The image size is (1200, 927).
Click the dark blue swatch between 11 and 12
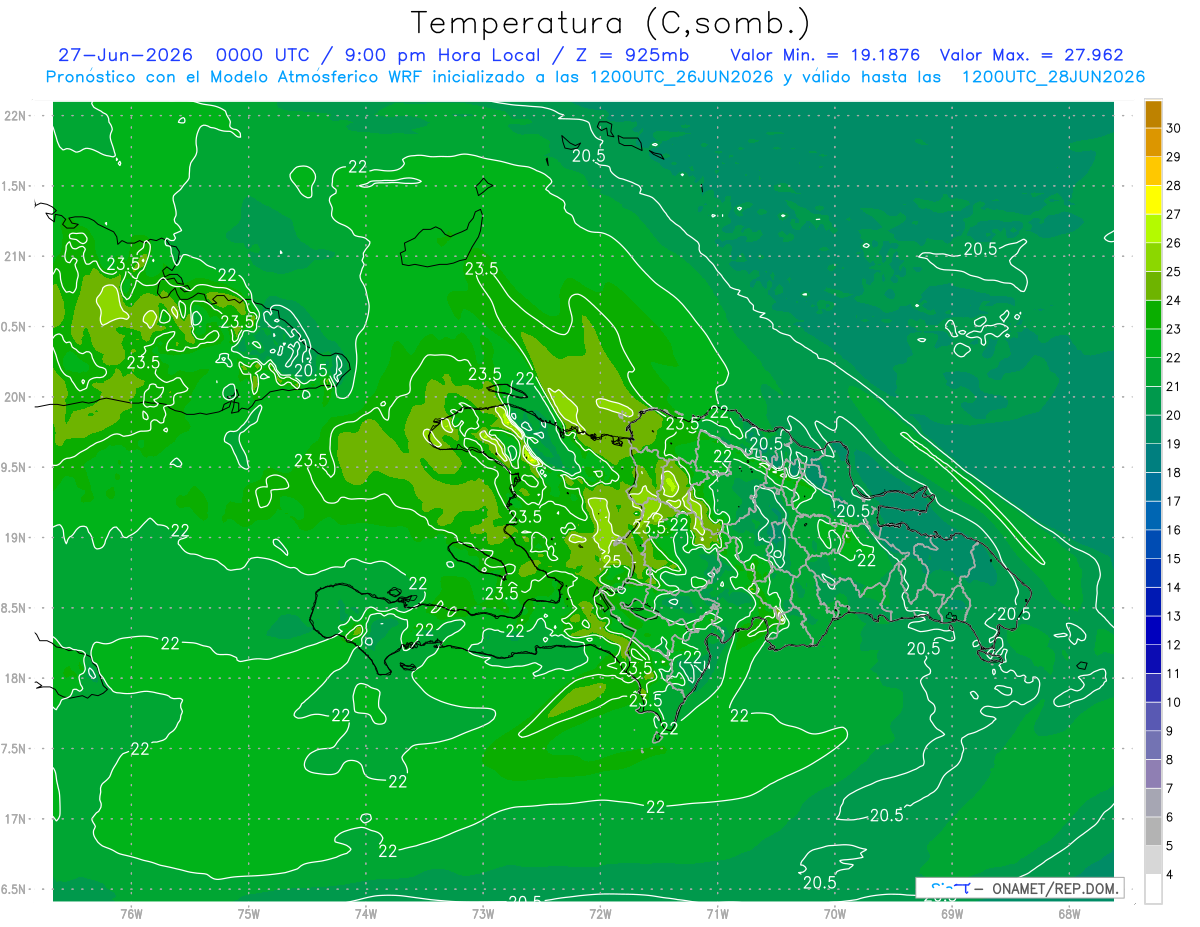click(1153, 659)
